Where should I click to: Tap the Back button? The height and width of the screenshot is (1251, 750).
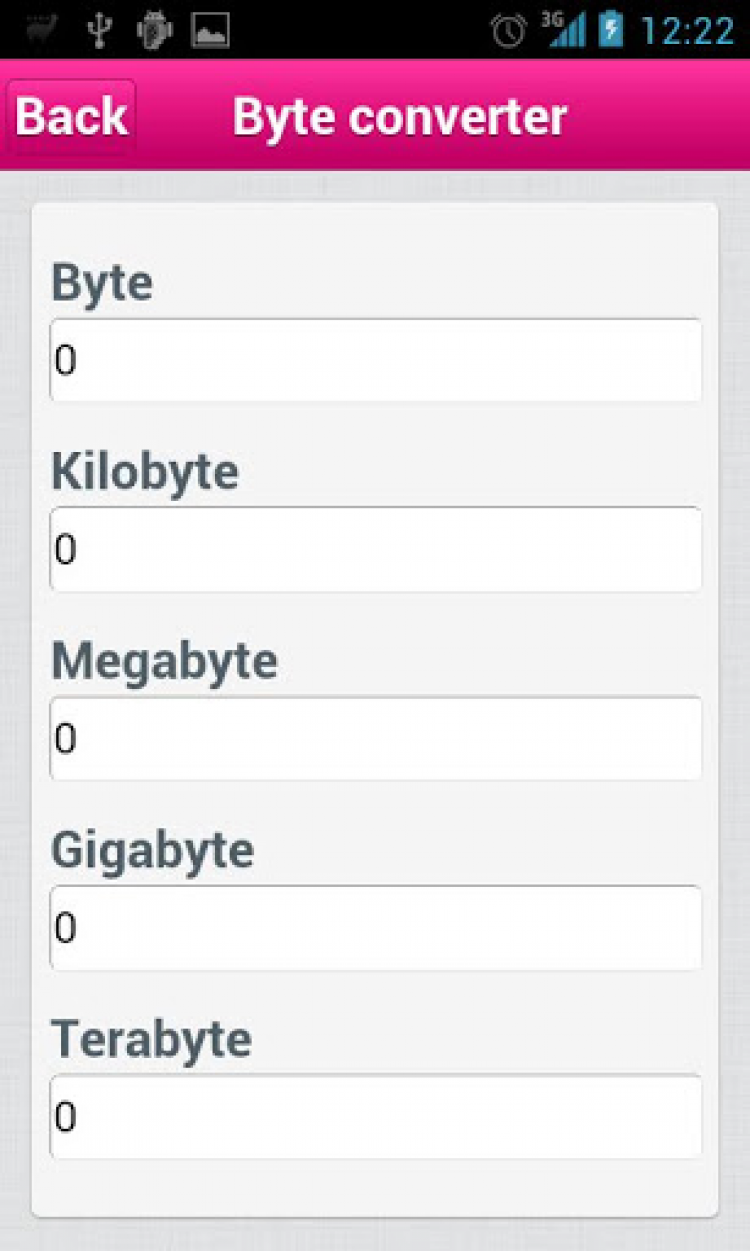(x=71, y=117)
